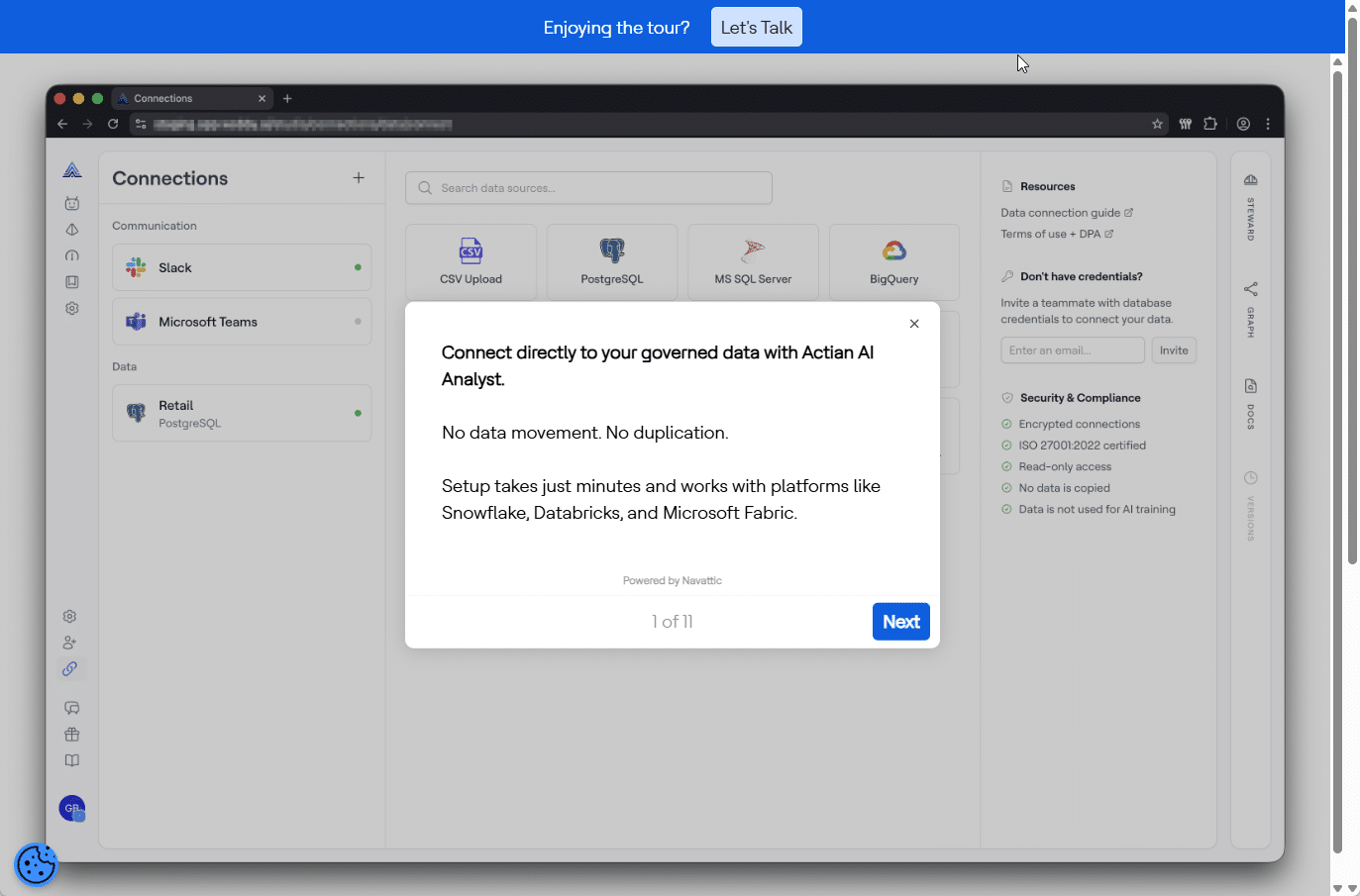Select the Retail PostgreSQL connection
This screenshot has width=1360, height=896.
point(242,413)
